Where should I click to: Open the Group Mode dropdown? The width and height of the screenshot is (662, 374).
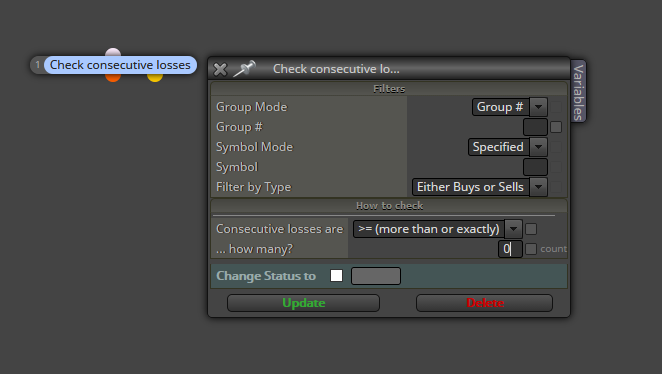[x=510, y=107]
